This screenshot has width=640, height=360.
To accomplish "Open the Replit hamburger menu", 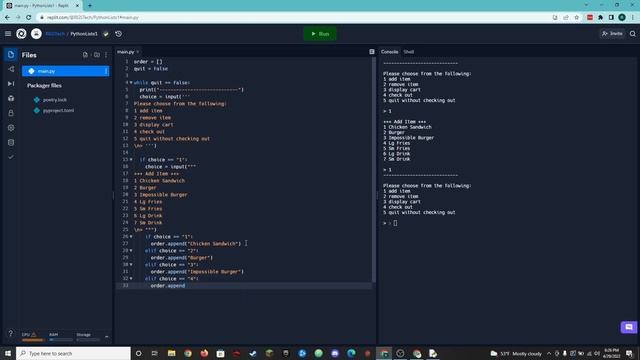I will [x=8, y=34].
